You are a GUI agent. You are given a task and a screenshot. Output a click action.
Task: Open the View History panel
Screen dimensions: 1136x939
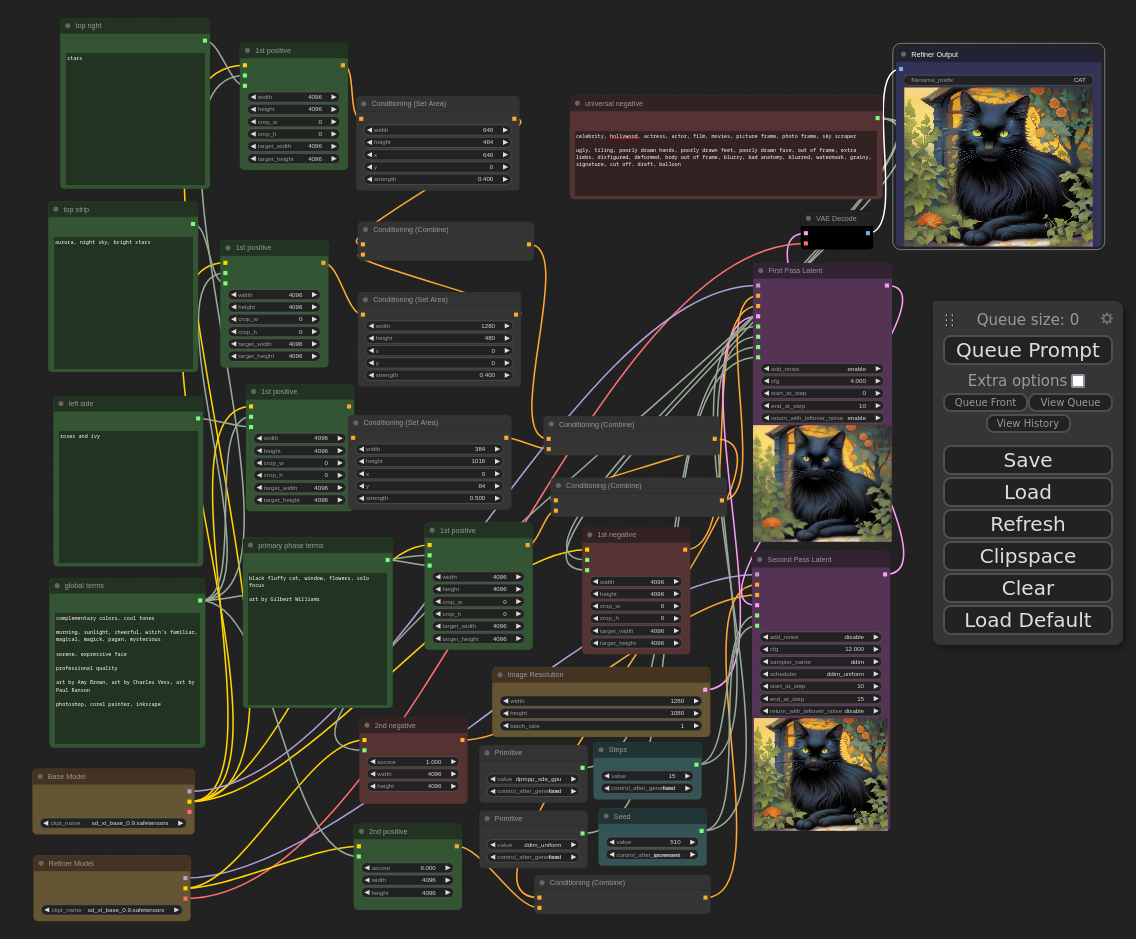(x=1027, y=423)
